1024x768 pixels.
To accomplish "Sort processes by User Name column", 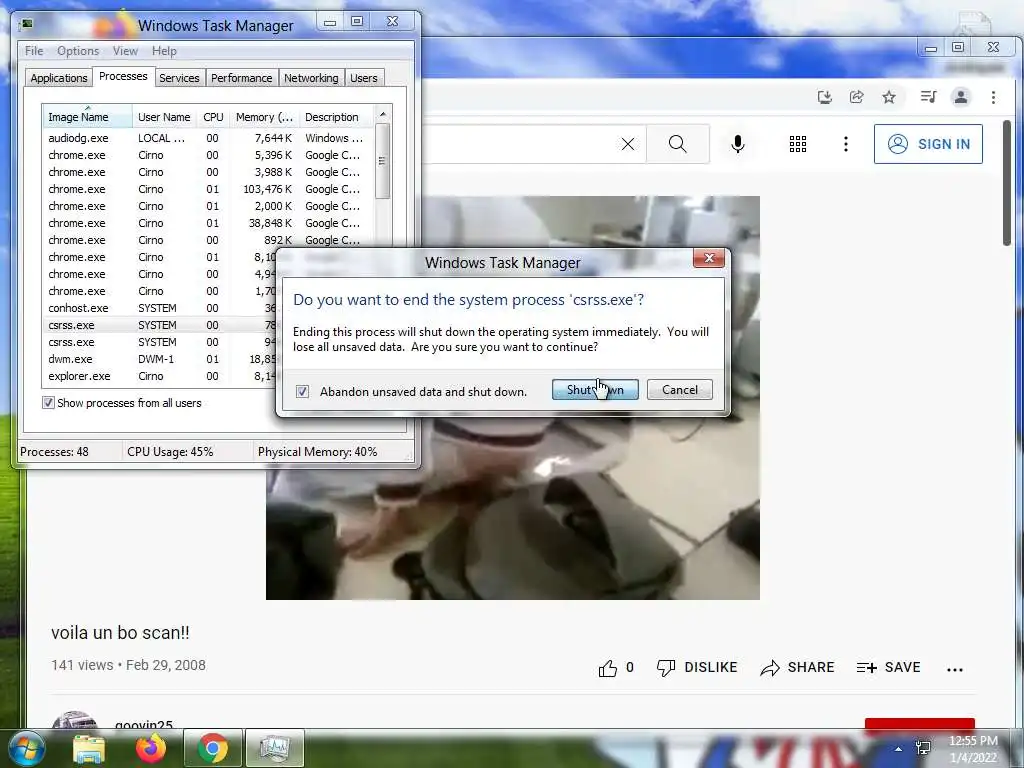I will (164, 117).
